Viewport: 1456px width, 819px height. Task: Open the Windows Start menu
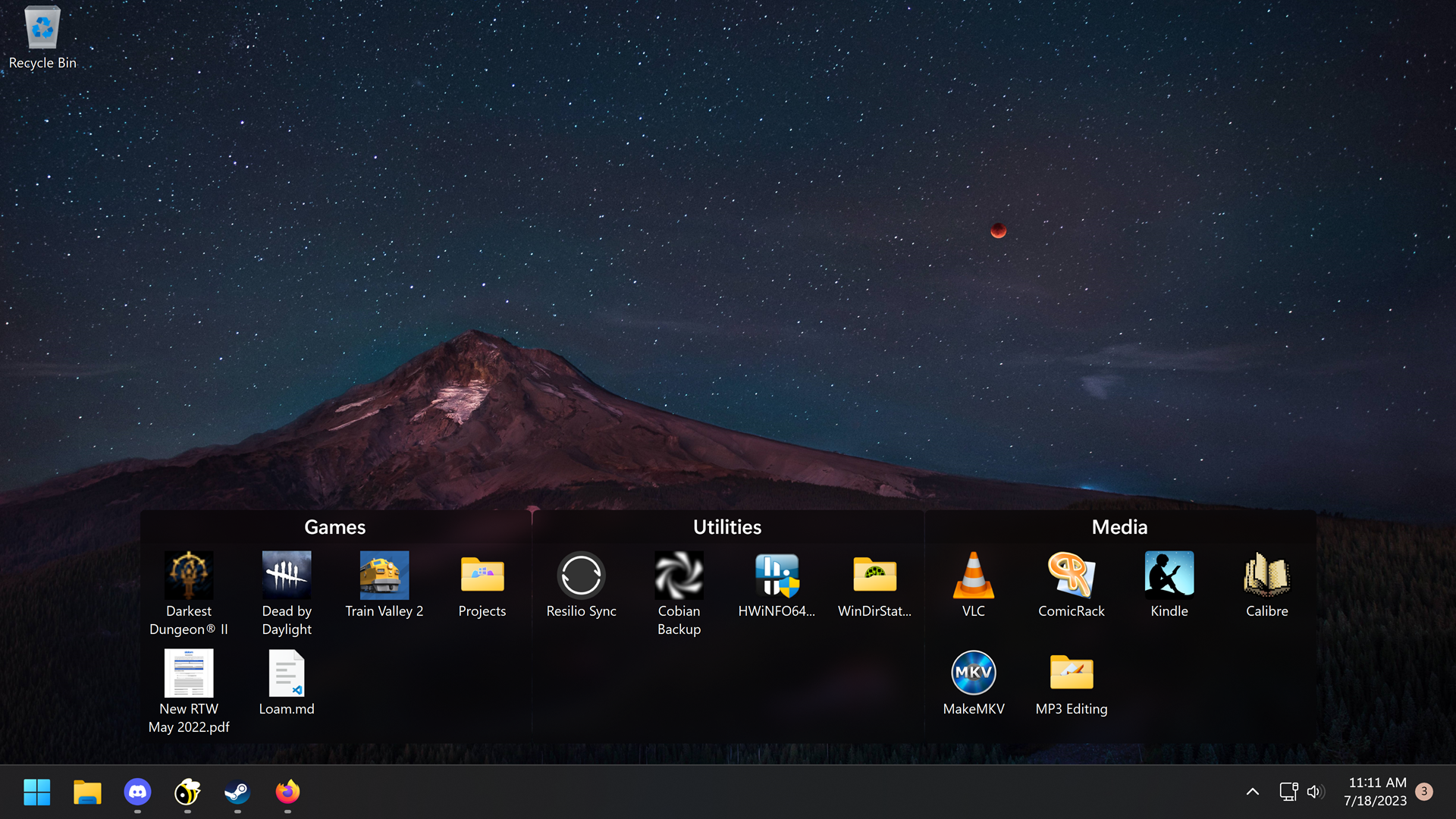pyautogui.click(x=36, y=792)
